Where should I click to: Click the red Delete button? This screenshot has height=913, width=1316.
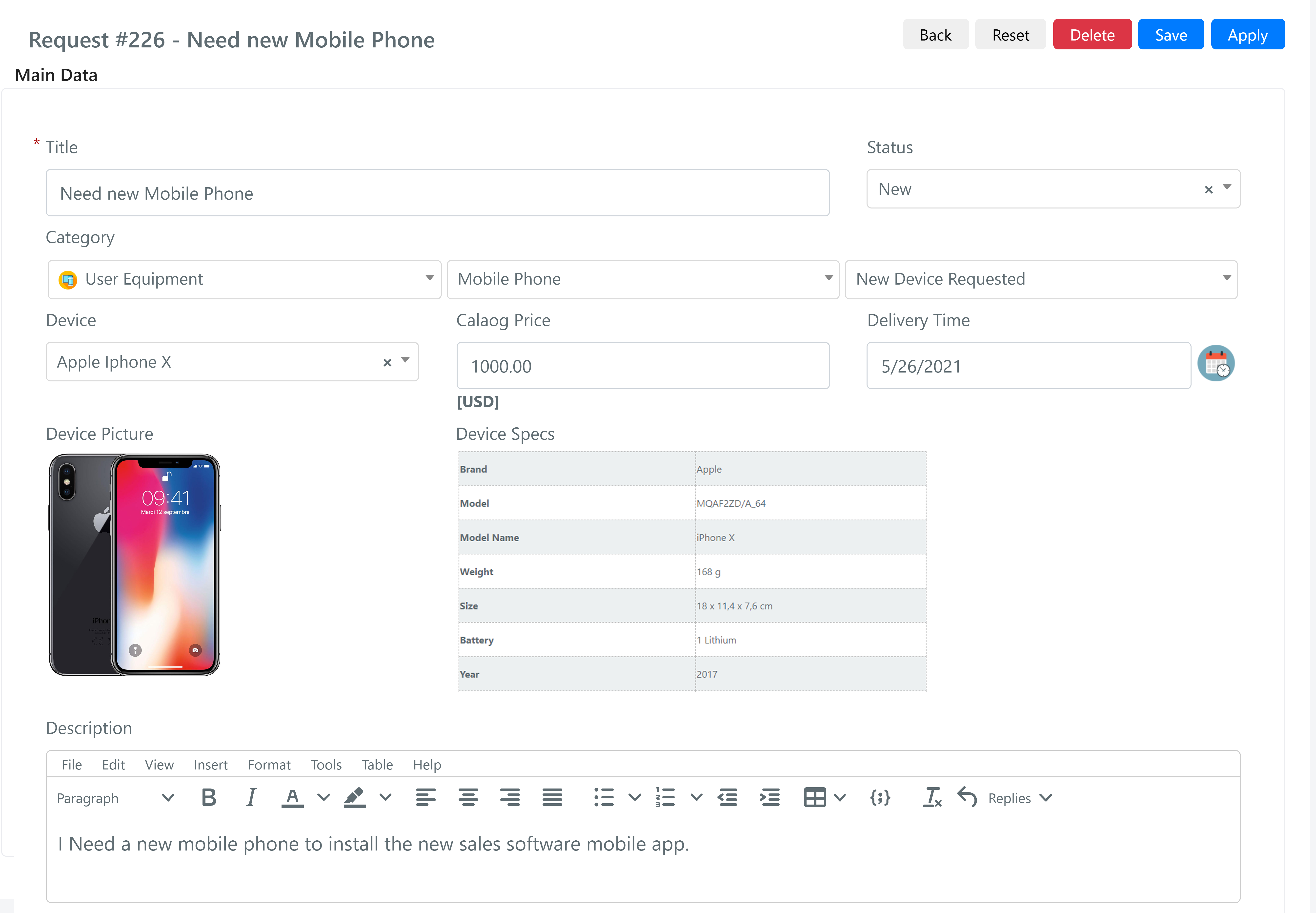tap(1092, 35)
